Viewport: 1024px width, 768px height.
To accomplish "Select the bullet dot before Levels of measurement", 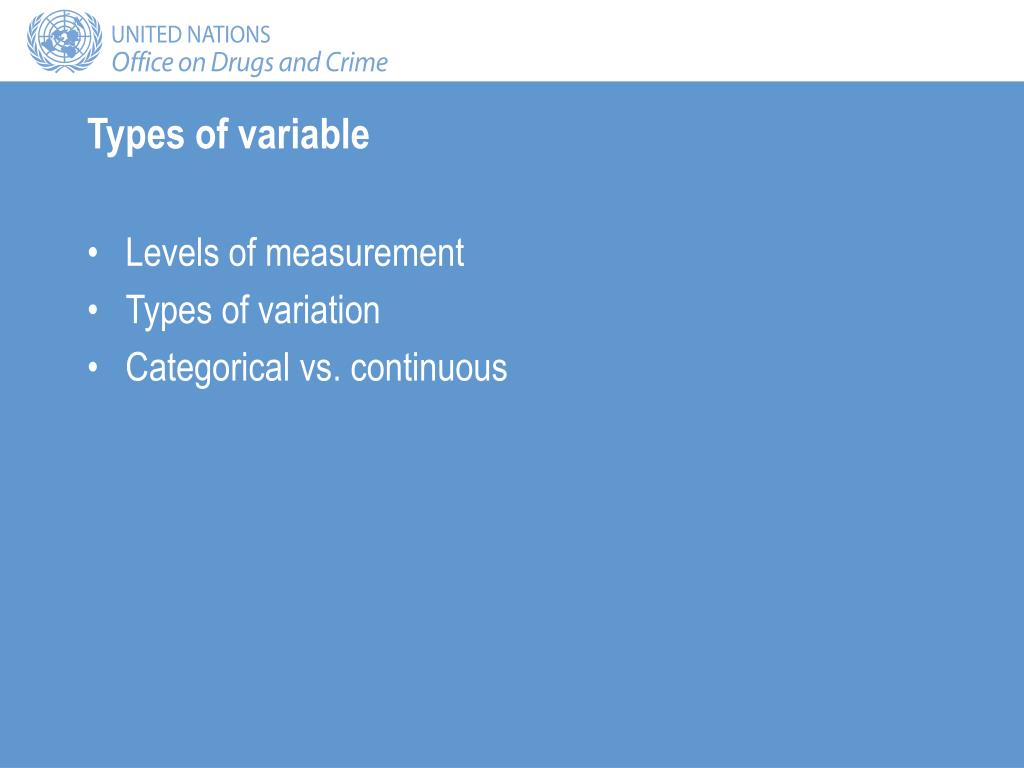I will click(x=93, y=253).
